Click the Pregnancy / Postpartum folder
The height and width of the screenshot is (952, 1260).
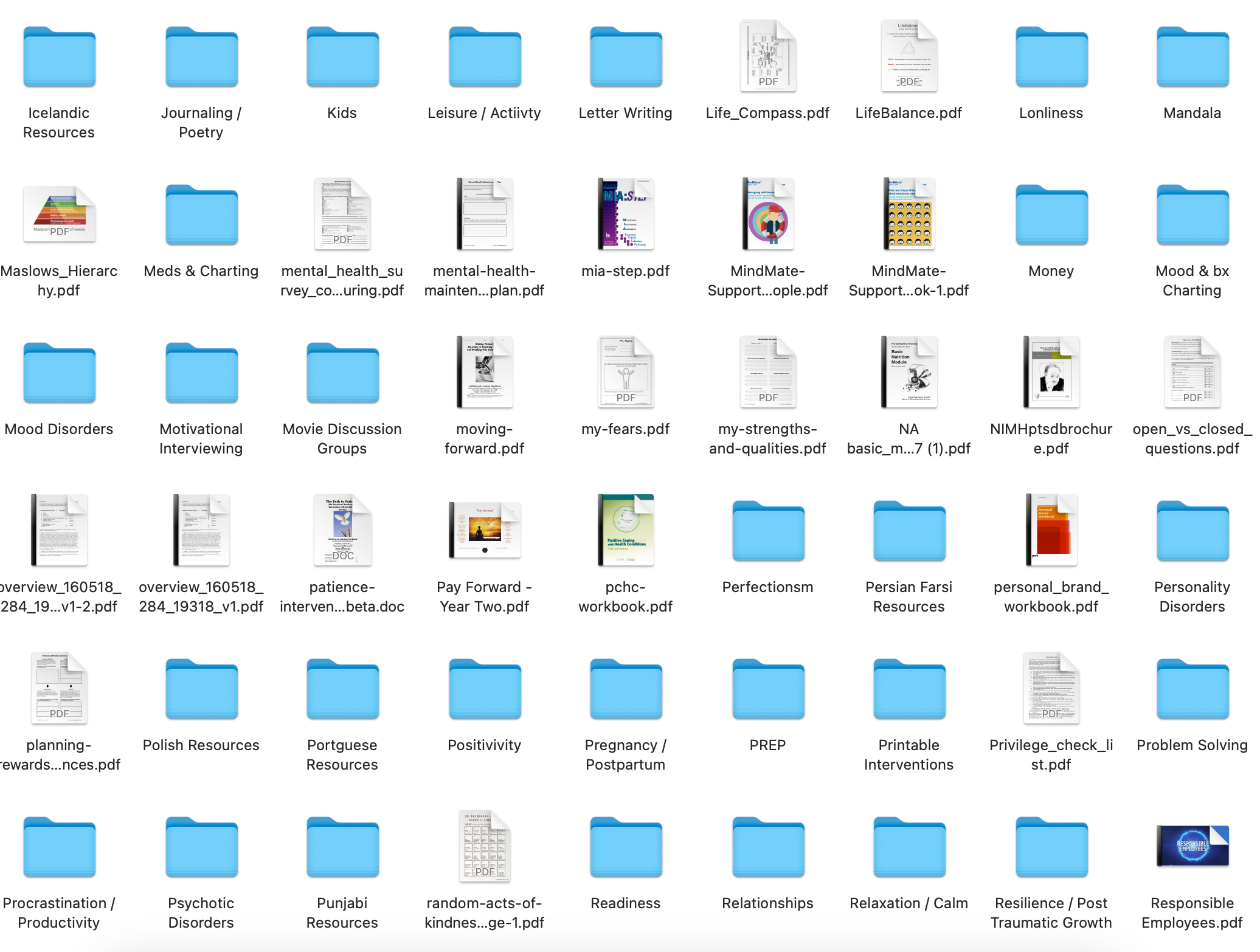pos(625,689)
